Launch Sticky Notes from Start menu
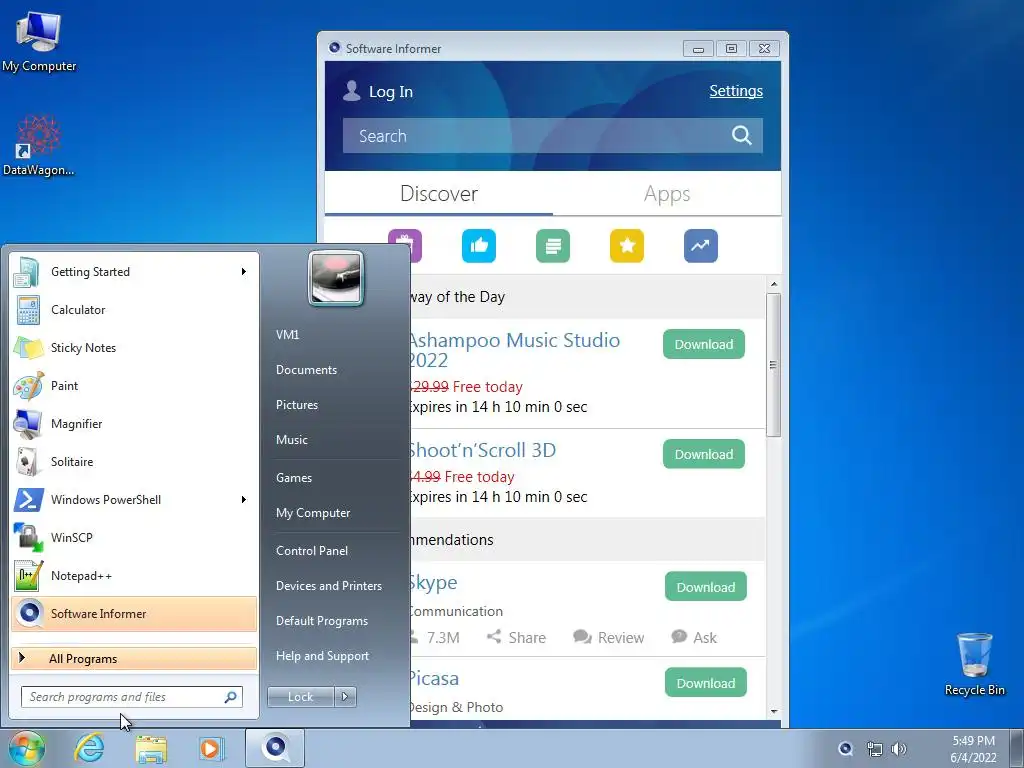This screenshot has height=768, width=1024. click(x=134, y=347)
